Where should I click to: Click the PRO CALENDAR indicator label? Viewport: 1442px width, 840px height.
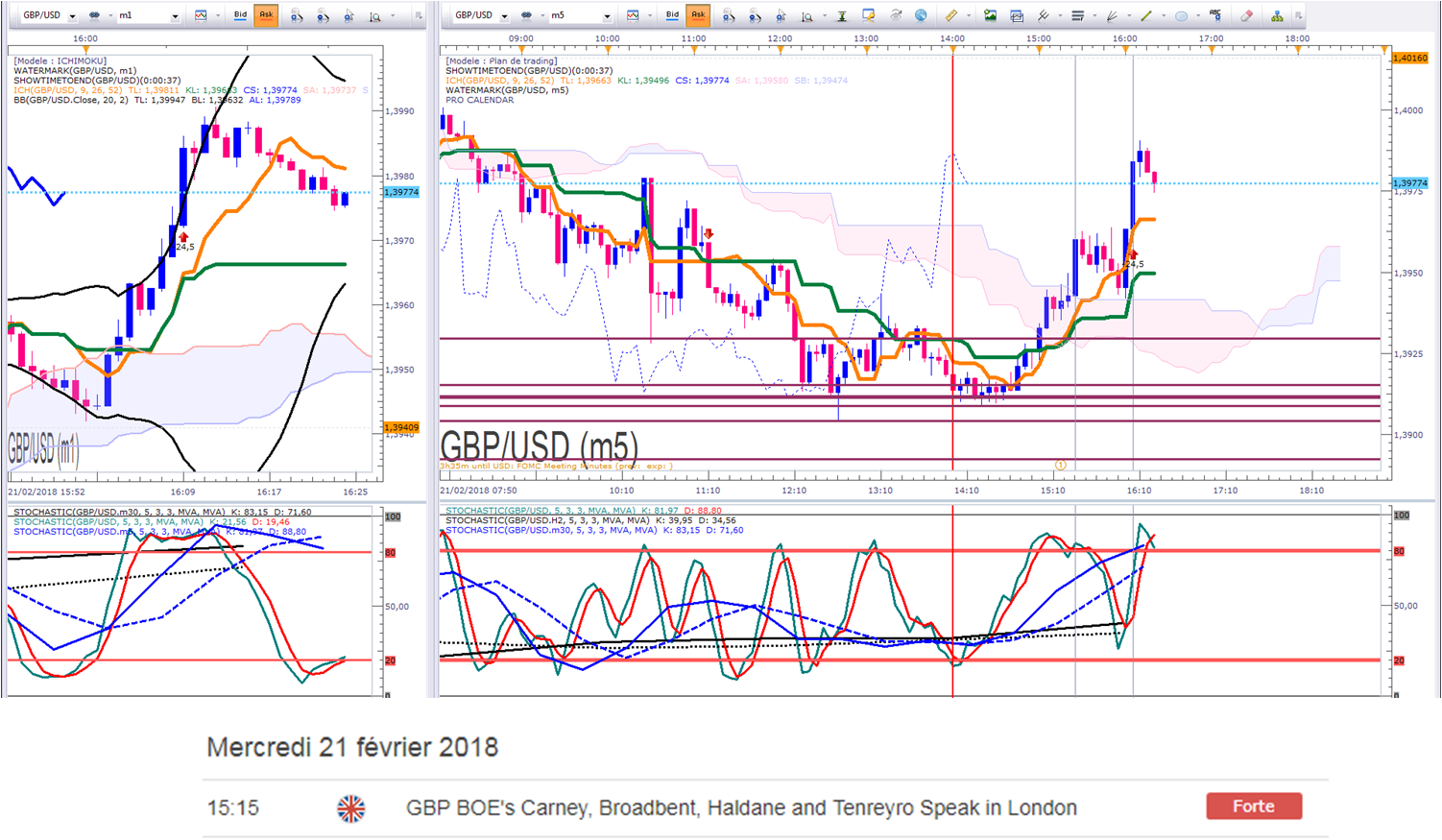[479, 100]
